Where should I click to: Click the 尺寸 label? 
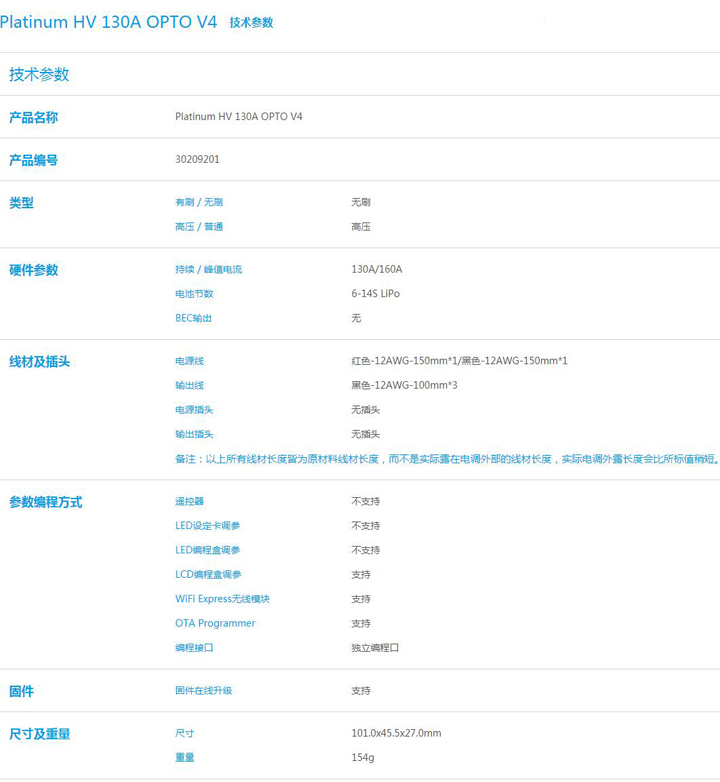click(185, 733)
